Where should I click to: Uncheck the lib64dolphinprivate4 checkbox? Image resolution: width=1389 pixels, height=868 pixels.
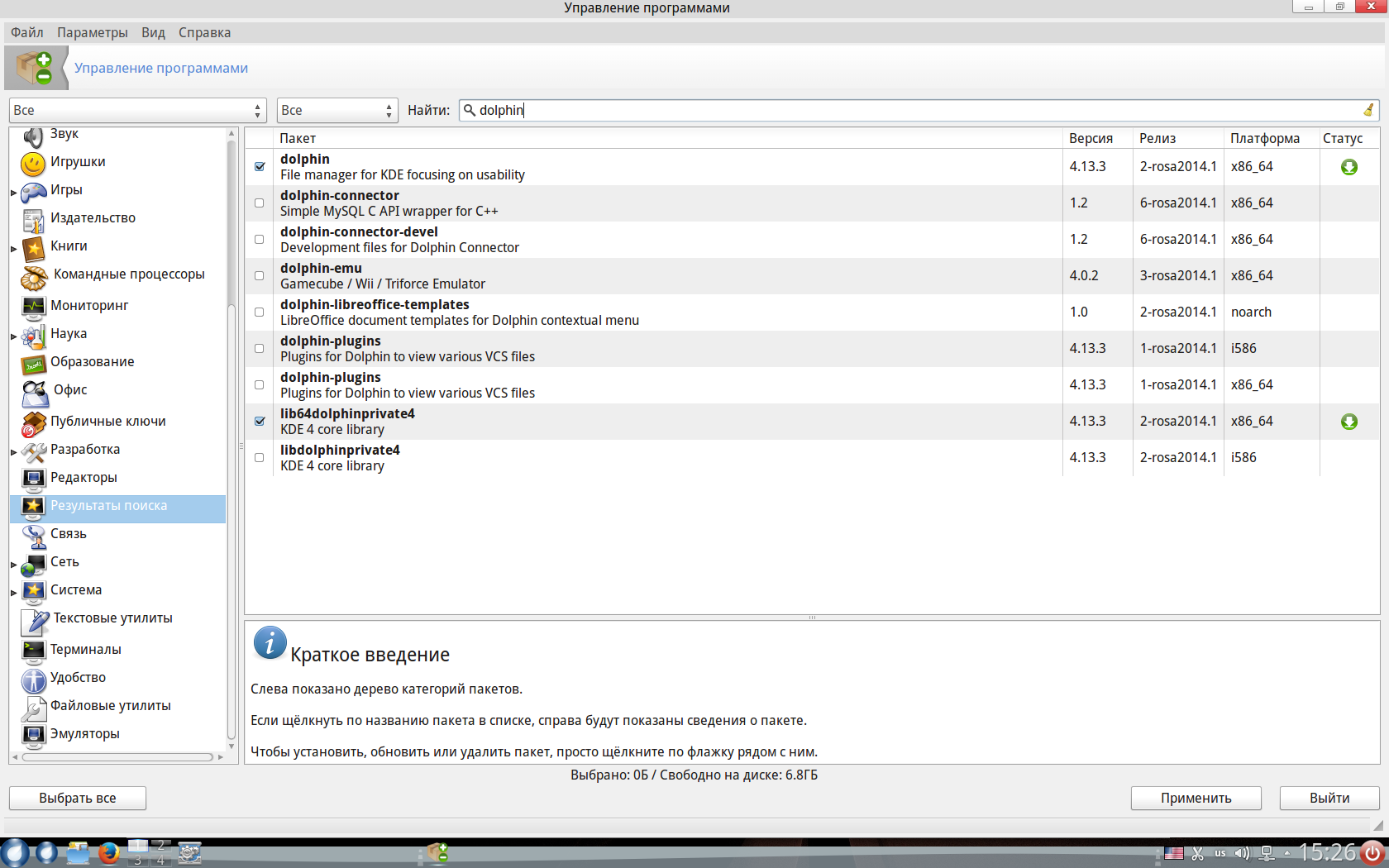tap(260, 422)
